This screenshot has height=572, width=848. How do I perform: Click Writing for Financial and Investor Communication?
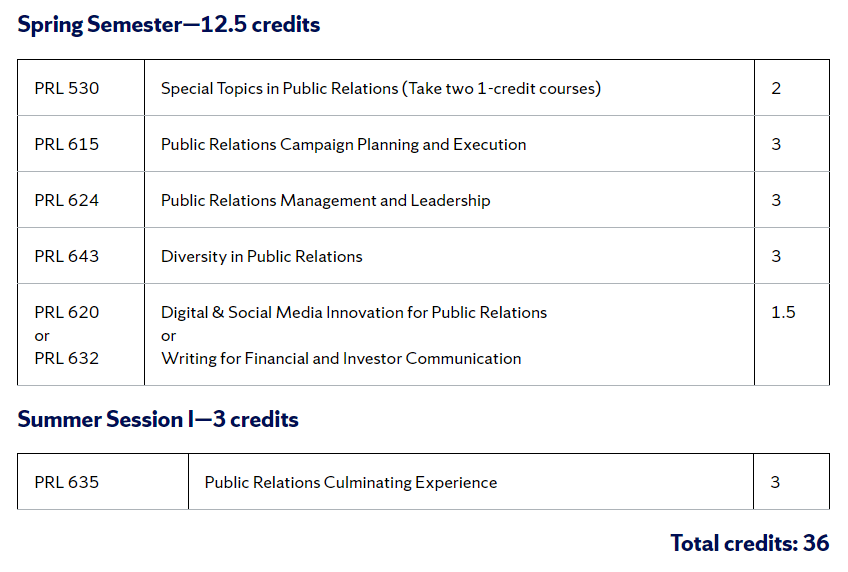coord(340,358)
